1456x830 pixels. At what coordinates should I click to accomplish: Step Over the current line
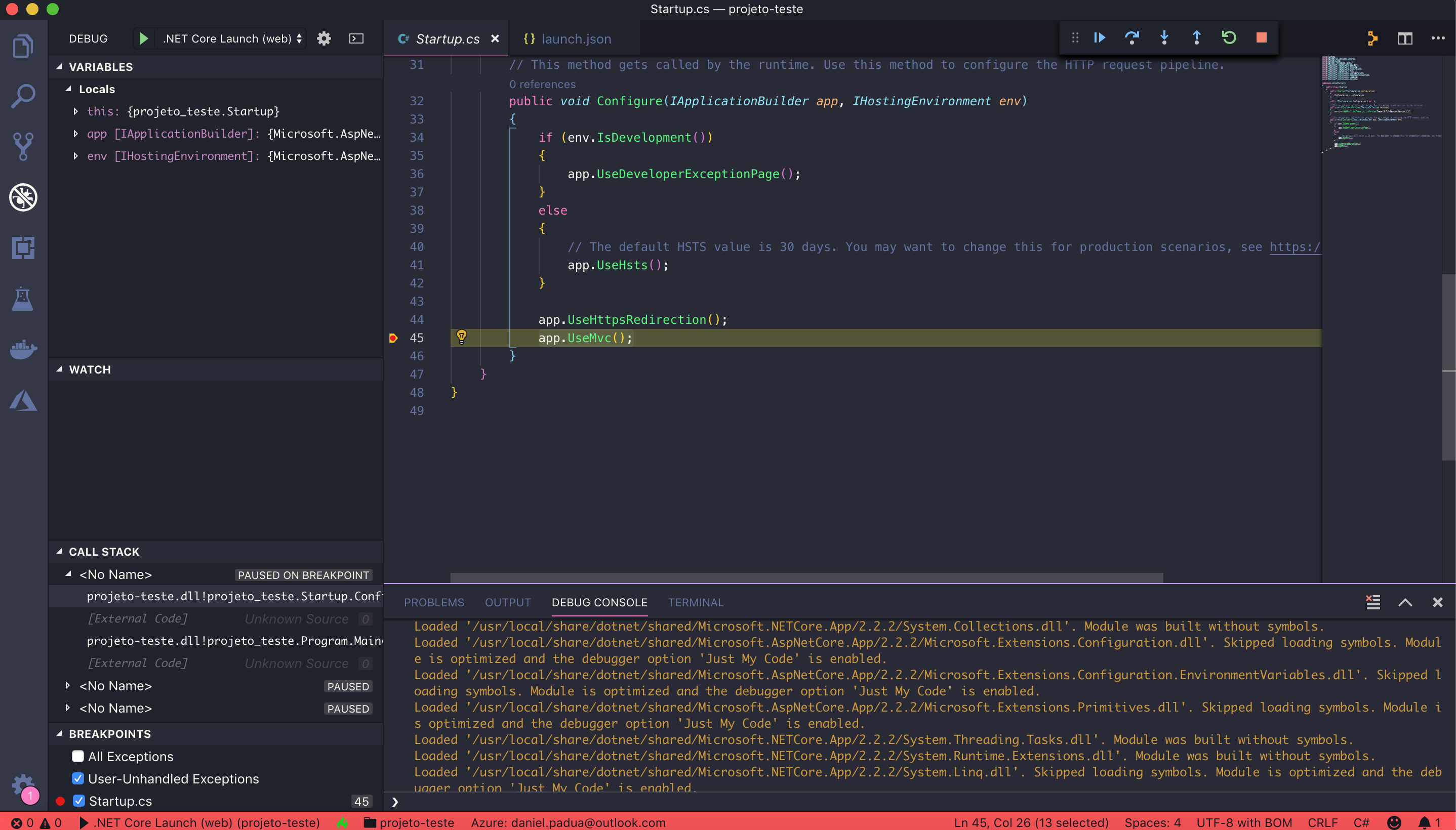click(1131, 37)
